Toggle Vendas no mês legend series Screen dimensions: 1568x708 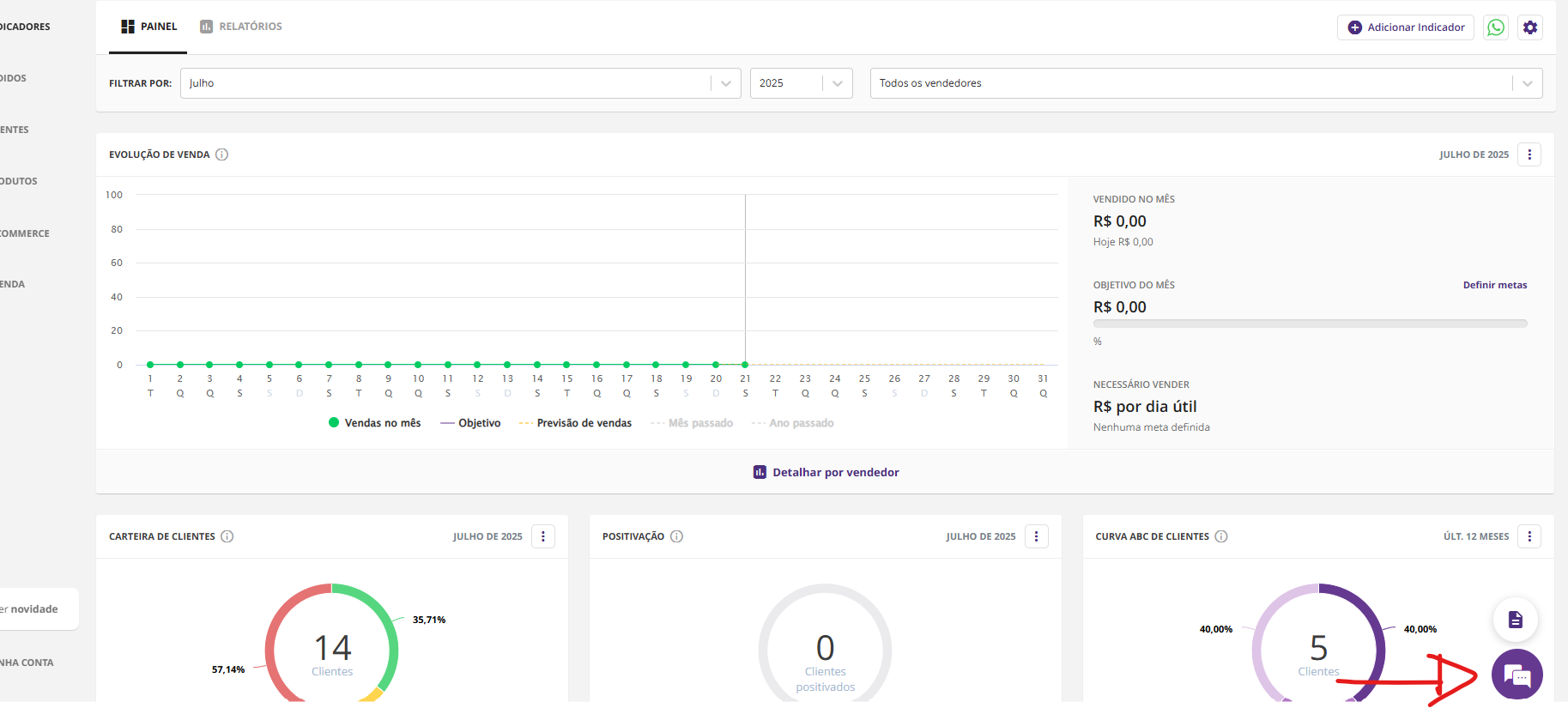coord(375,423)
